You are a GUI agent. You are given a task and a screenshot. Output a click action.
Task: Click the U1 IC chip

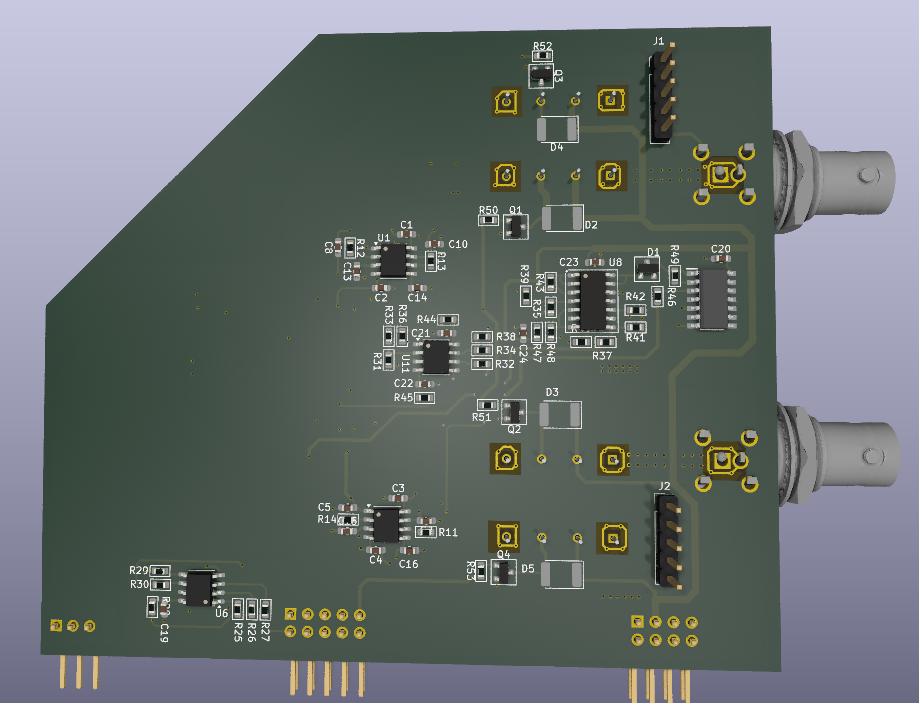pyautogui.click(x=393, y=261)
